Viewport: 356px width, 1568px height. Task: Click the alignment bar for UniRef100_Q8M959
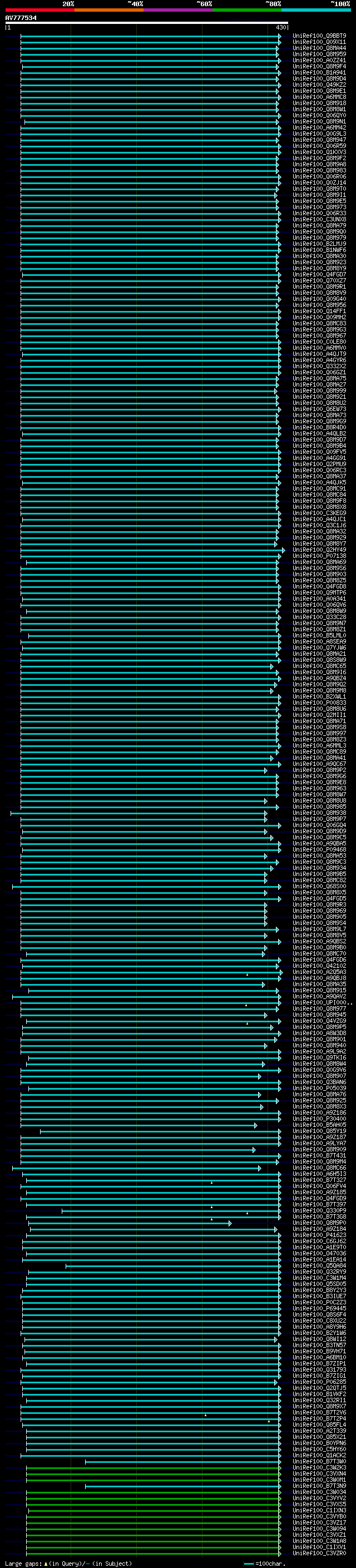150,54
